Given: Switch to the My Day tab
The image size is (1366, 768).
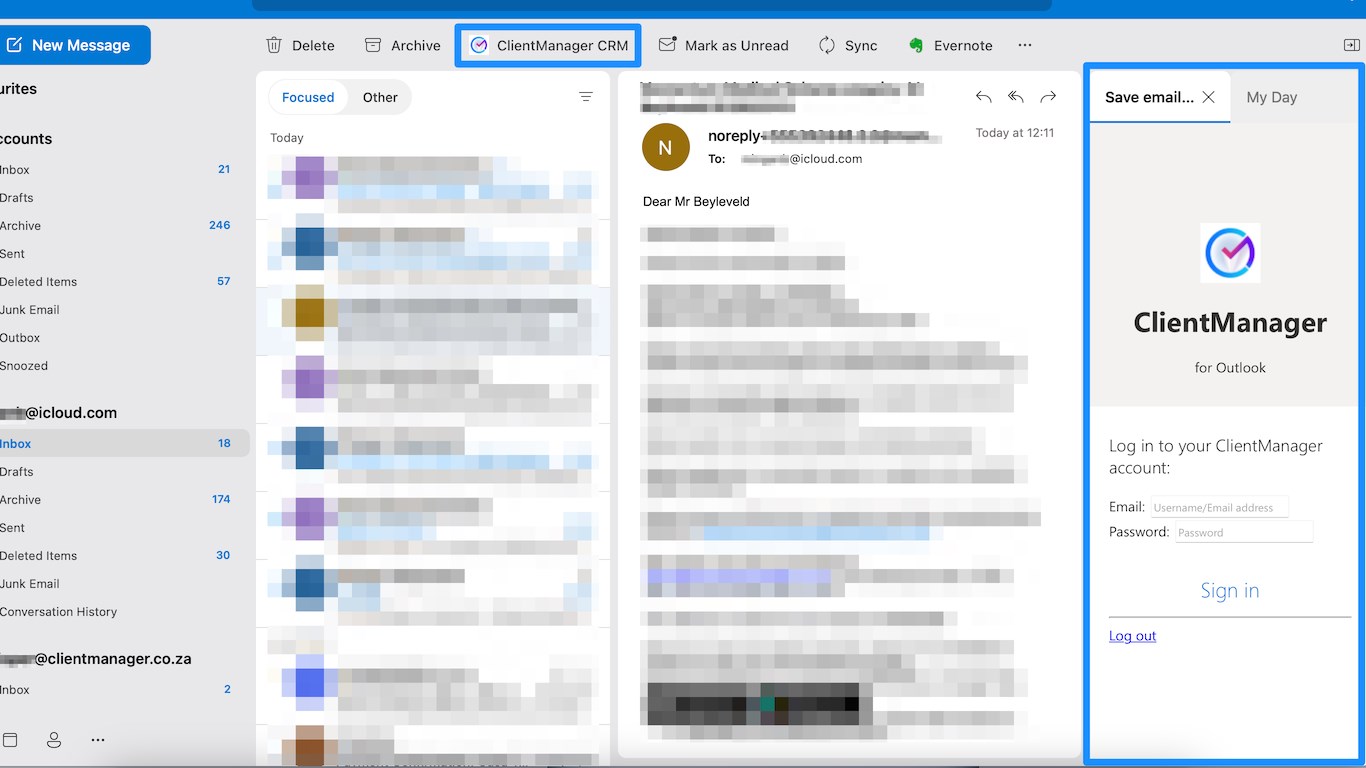Looking at the screenshot, I should 1272,97.
